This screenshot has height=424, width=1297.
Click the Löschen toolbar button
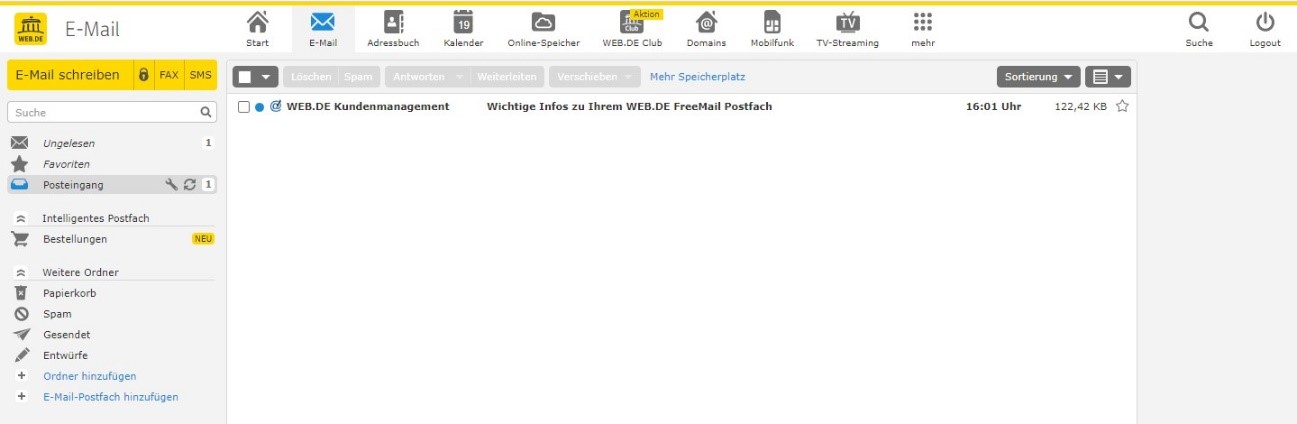(x=311, y=77)
